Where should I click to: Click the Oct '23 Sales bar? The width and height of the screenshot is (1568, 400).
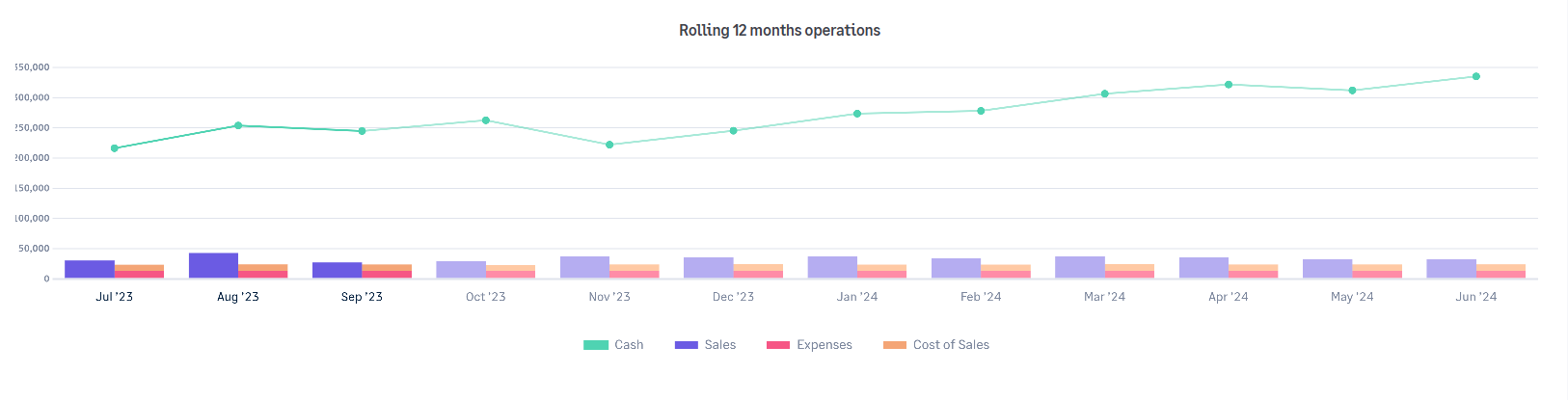coord(461,270)
